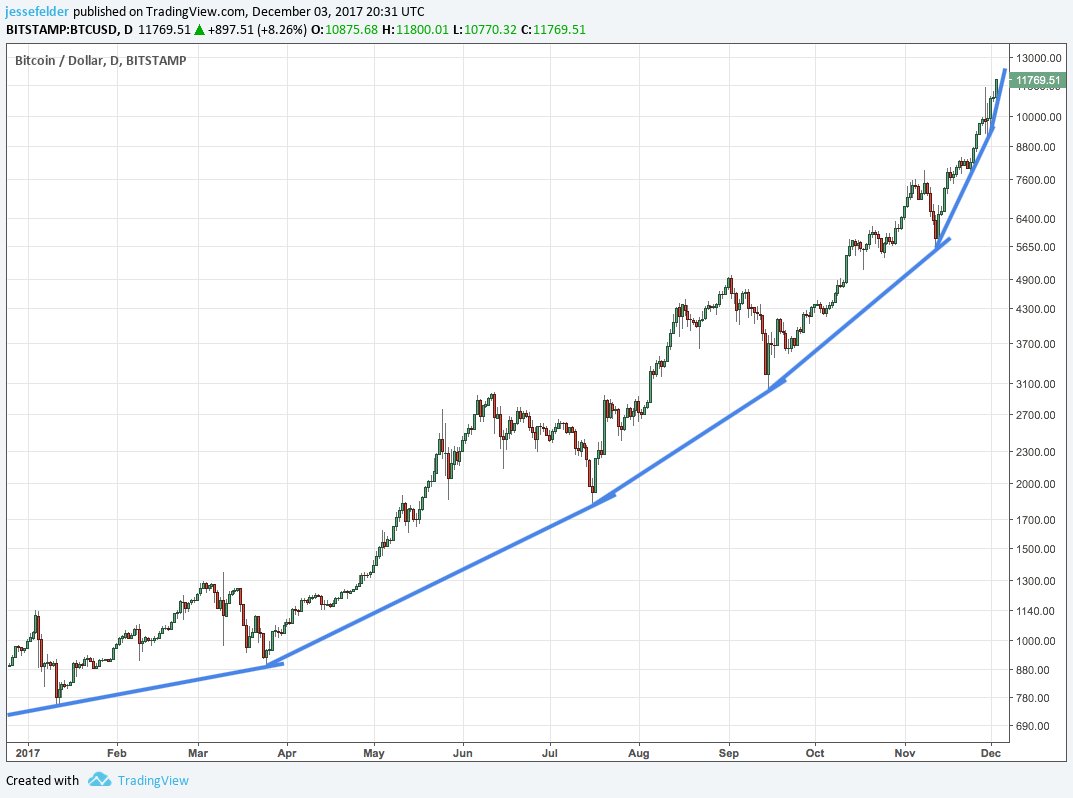Click the Dec time axis label
The height and width of the screenshot is (798, 1073).
point(990,753)
